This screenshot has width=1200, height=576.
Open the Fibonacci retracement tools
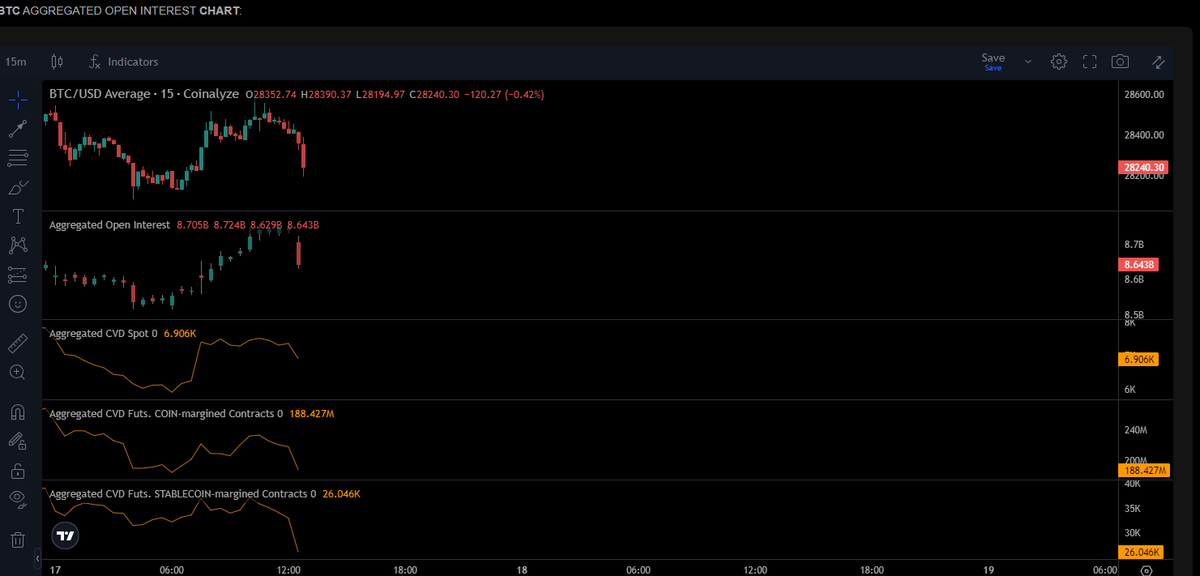coord(18,158)
